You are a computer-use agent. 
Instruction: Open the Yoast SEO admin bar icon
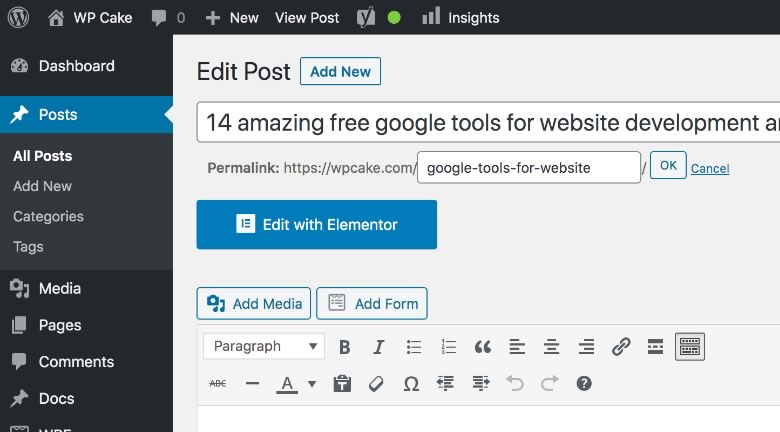pyautogui.click(x=366, y=18)
